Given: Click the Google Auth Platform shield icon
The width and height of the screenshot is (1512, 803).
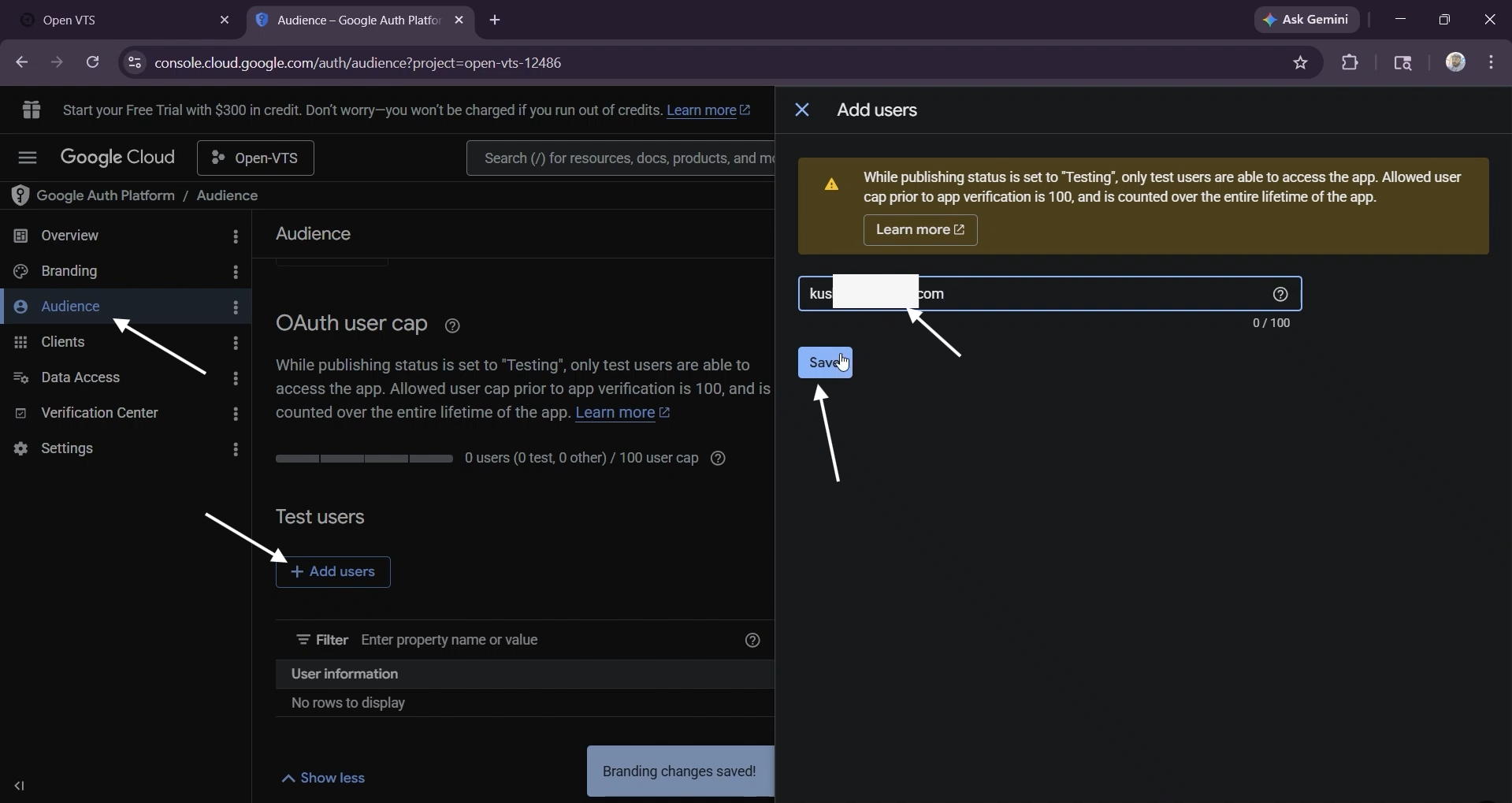Looking at the screenshot, I should (x=20, y=195).
